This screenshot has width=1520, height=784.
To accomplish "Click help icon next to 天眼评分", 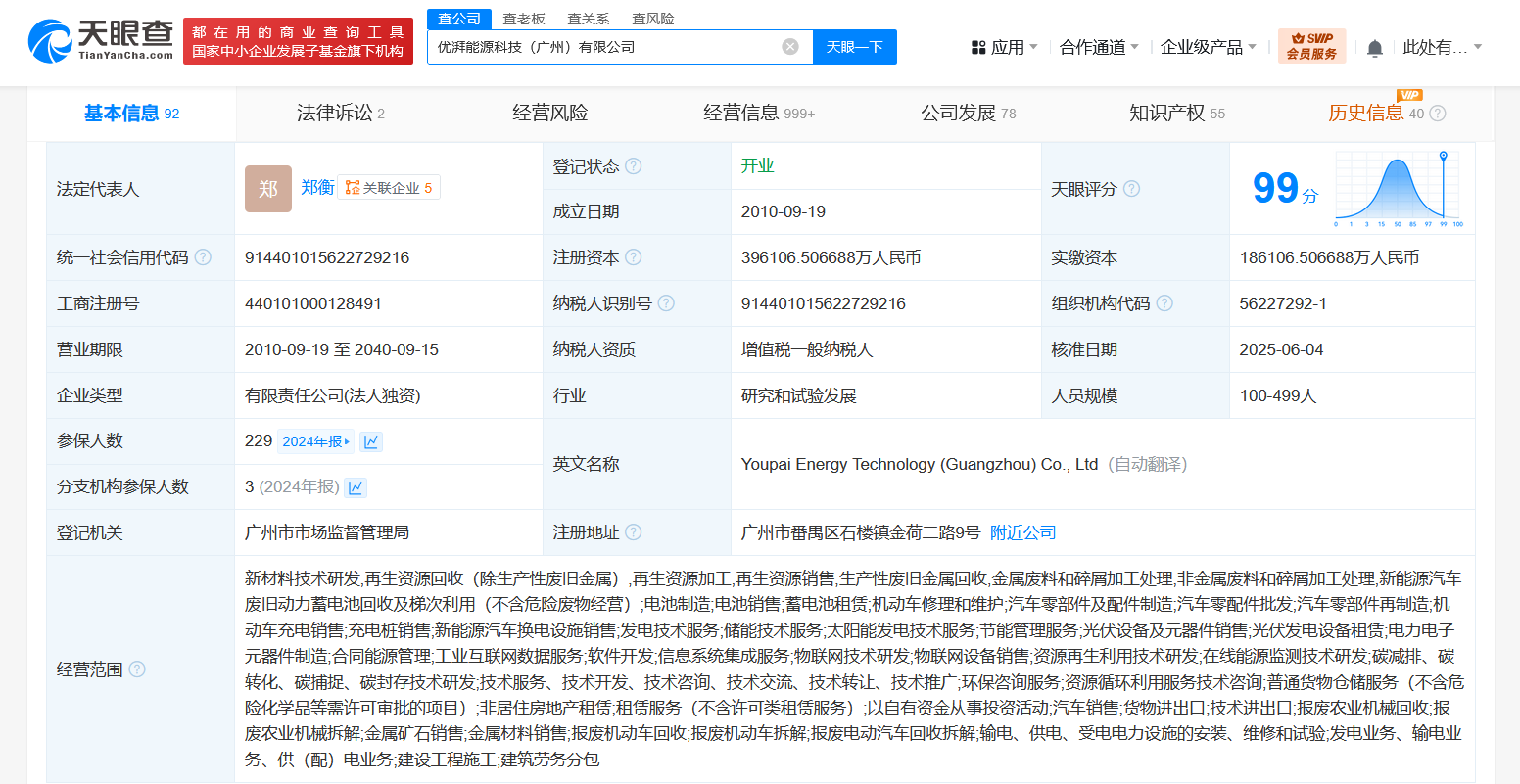I will pyautogui.click(x=1131, y=189).
